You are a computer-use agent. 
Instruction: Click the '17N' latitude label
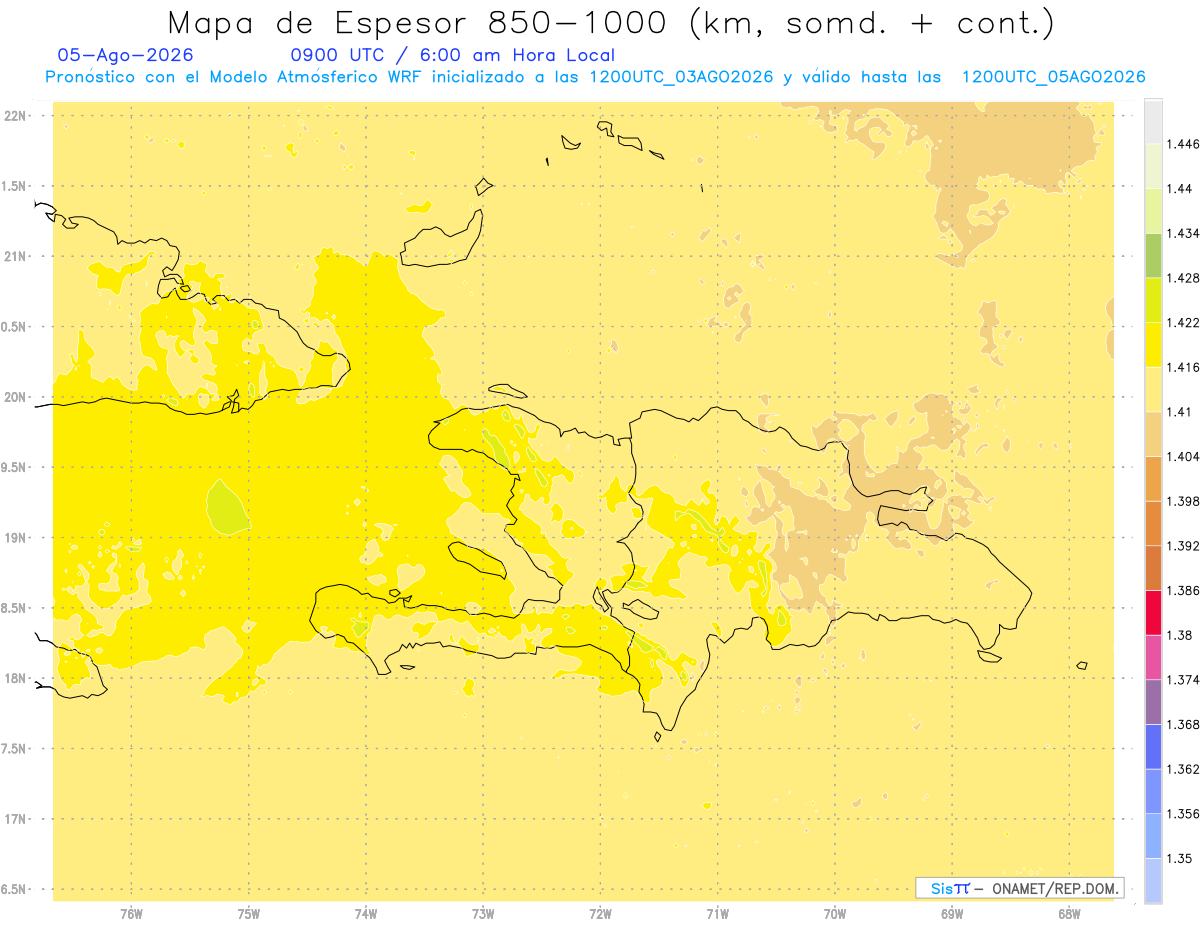pos(15,819)
